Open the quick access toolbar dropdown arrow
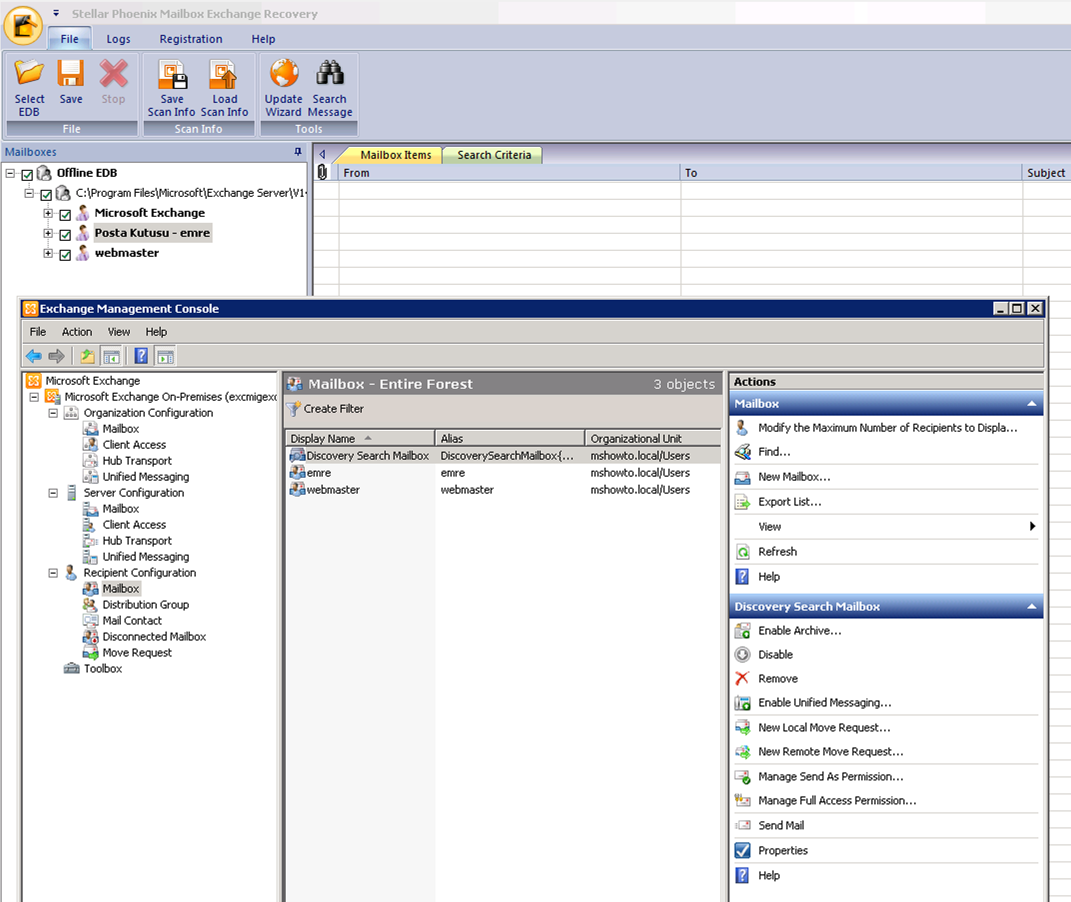 56,13
